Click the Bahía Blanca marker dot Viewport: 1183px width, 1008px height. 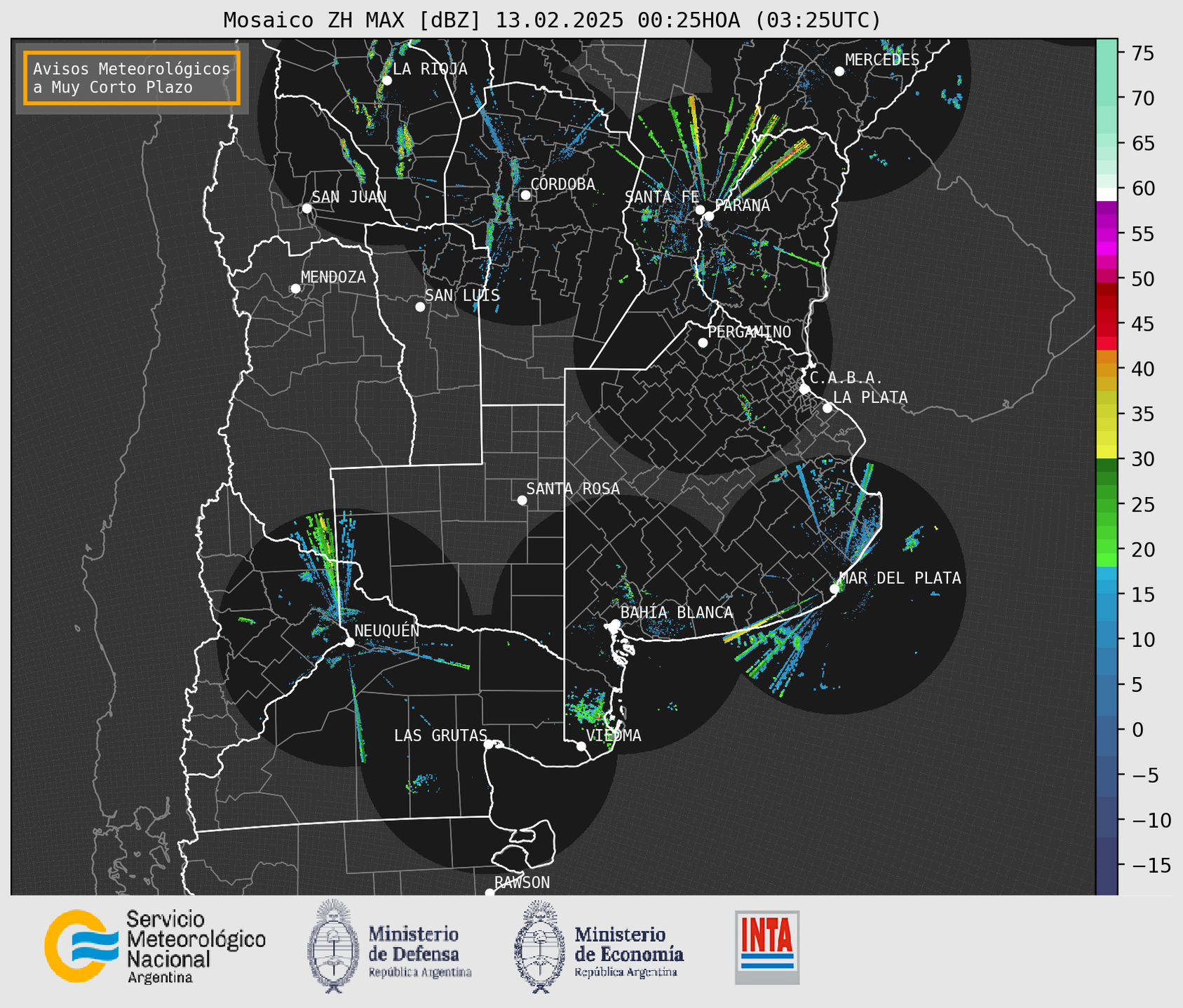pyautogui.click(x=615, y=624)
